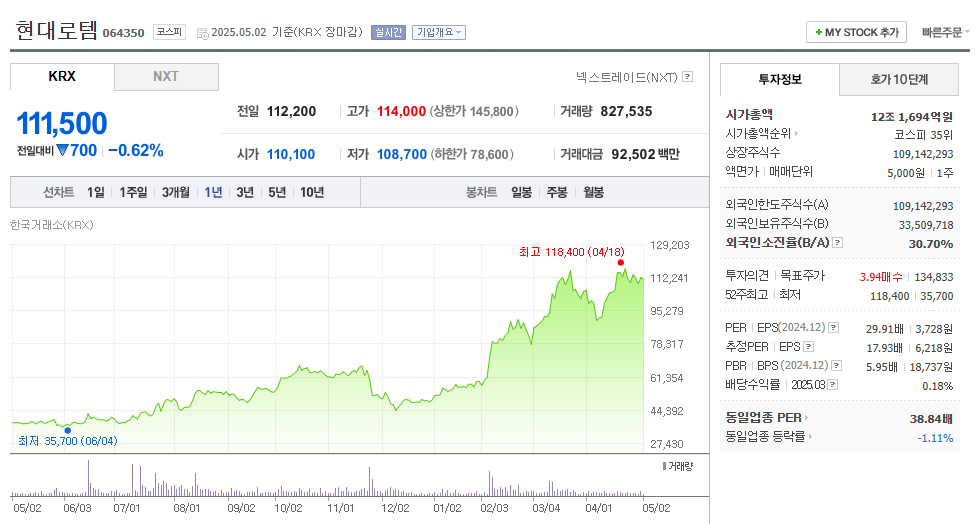This screenshot has width=979, height=524.
Task: Click the 거래대금 value 92,502 백만
Action: pyautogui.click(x=646, y=154)
